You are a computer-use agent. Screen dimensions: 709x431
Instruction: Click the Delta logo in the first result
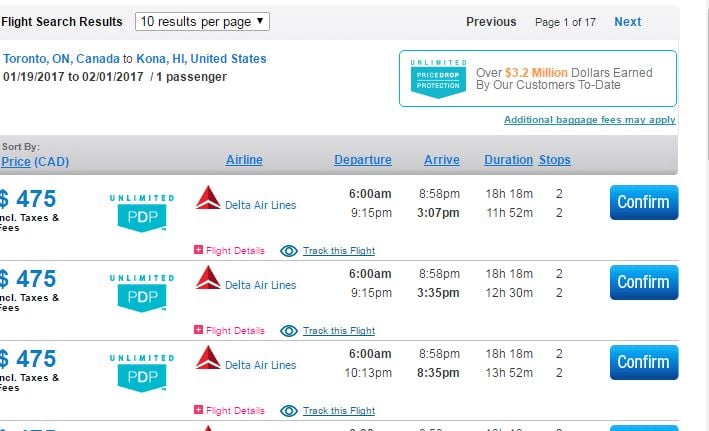pyautogui.click(x=208, y=198)
